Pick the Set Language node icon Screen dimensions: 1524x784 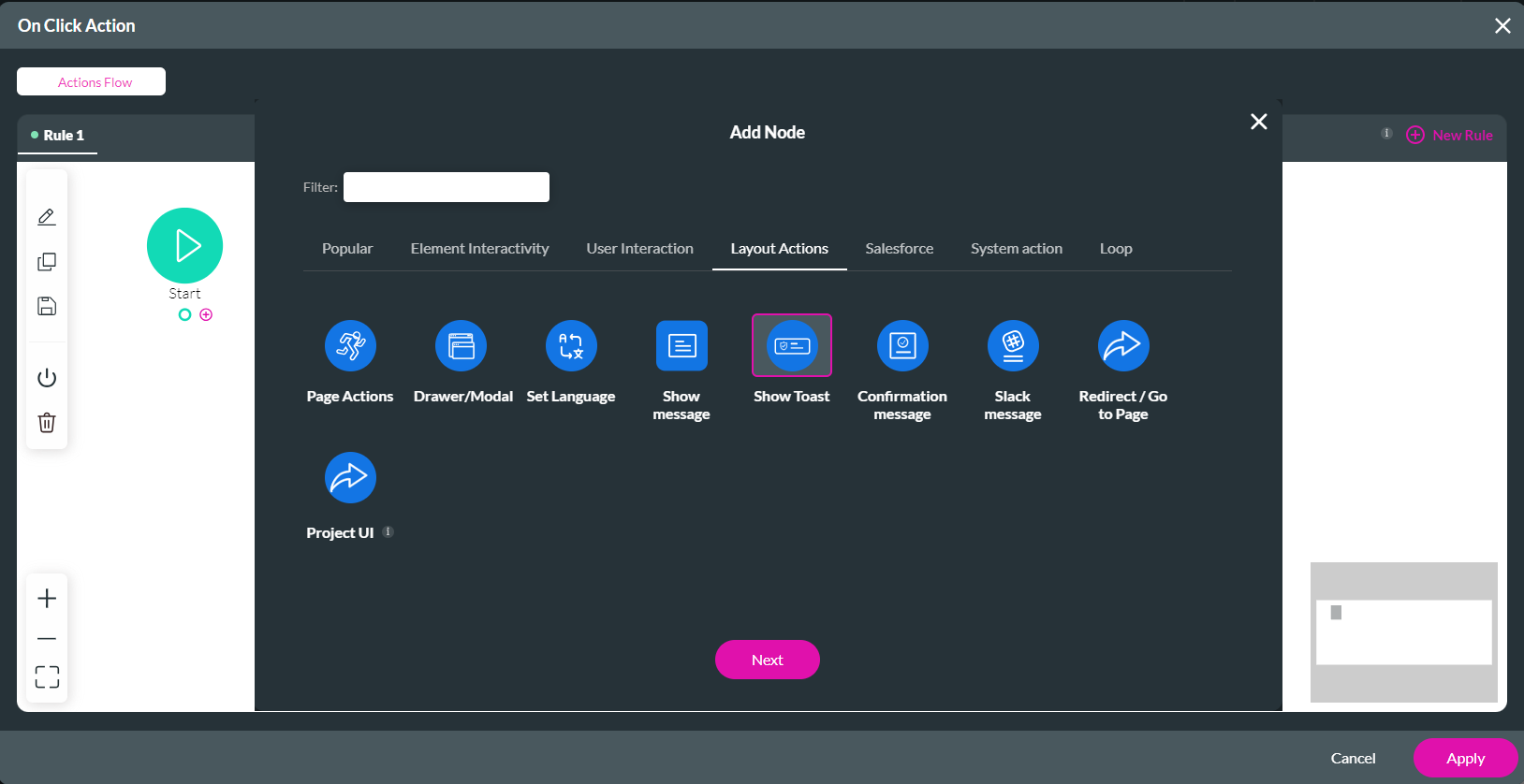tap(571, 345)
